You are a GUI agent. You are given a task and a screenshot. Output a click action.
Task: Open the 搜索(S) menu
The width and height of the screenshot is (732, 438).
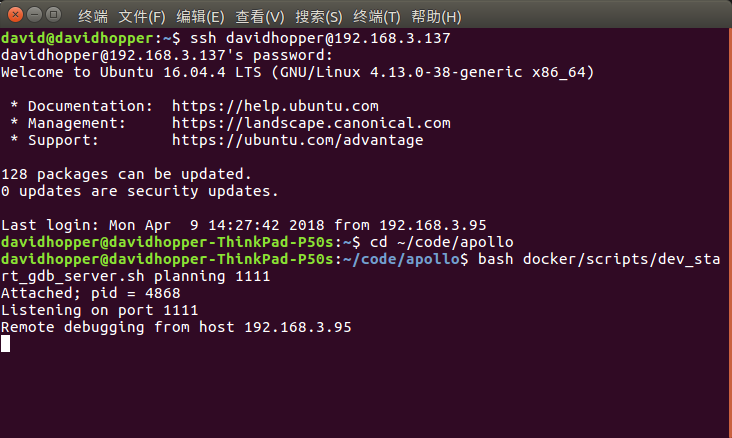point(319,17)
